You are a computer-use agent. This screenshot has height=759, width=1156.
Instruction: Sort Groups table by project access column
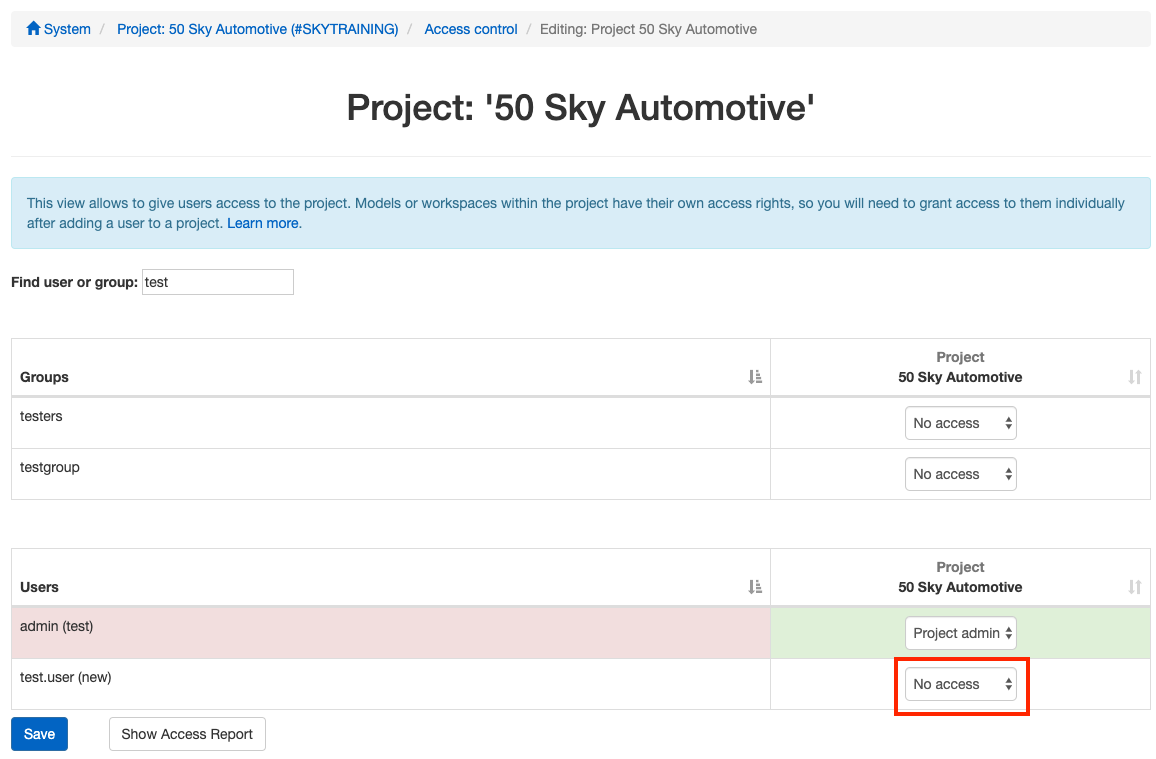pos(1134,377)
